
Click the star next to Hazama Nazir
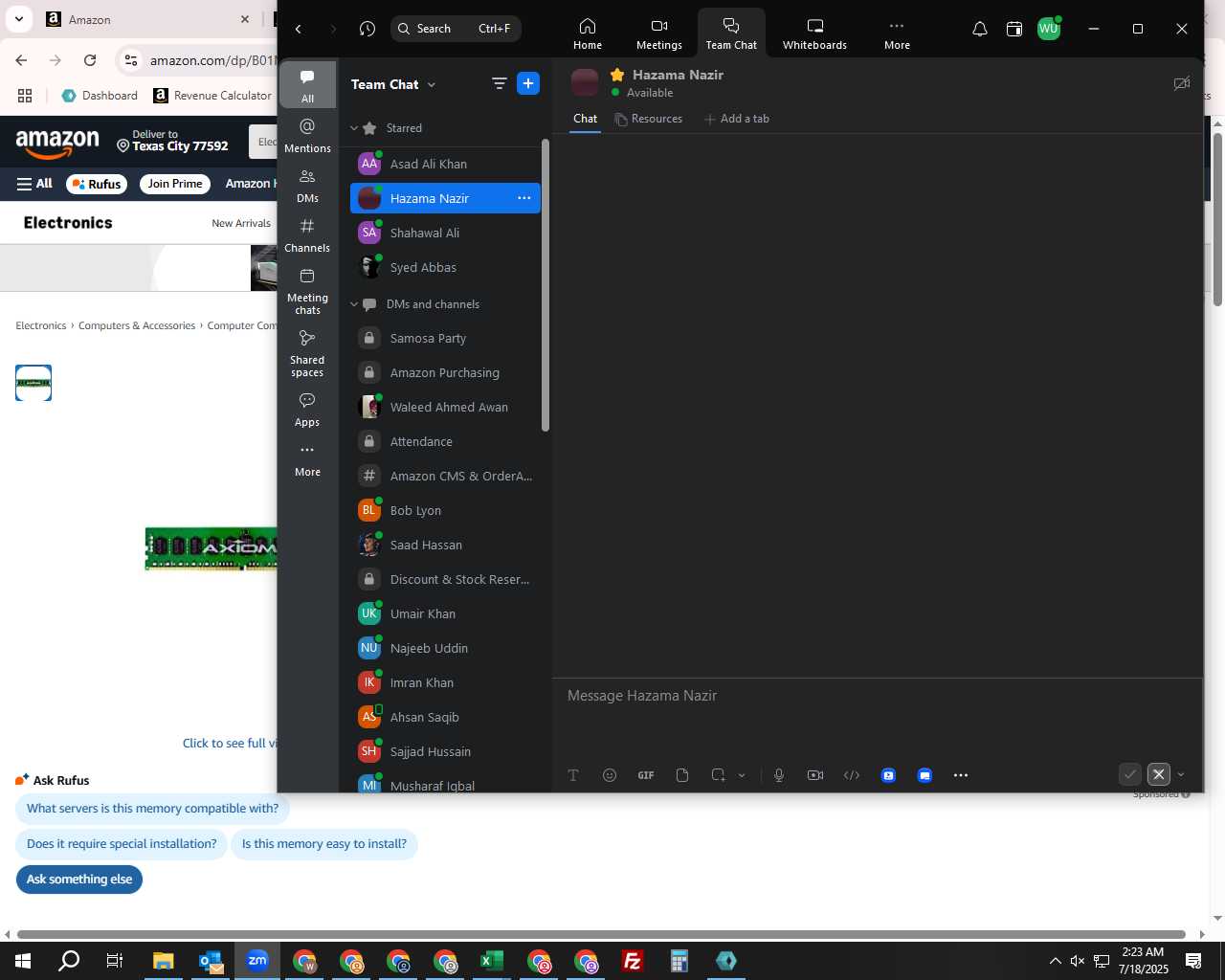coord(617,75)
